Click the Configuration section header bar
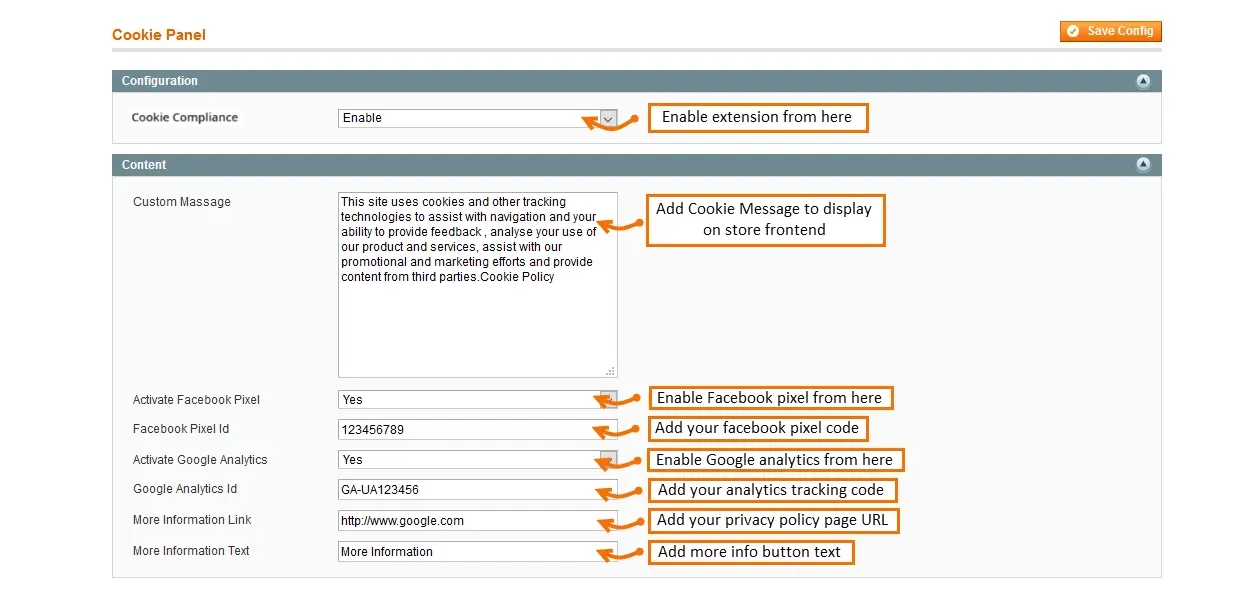Viewport: 1250px width, 600px height. [x=600, y=81]
